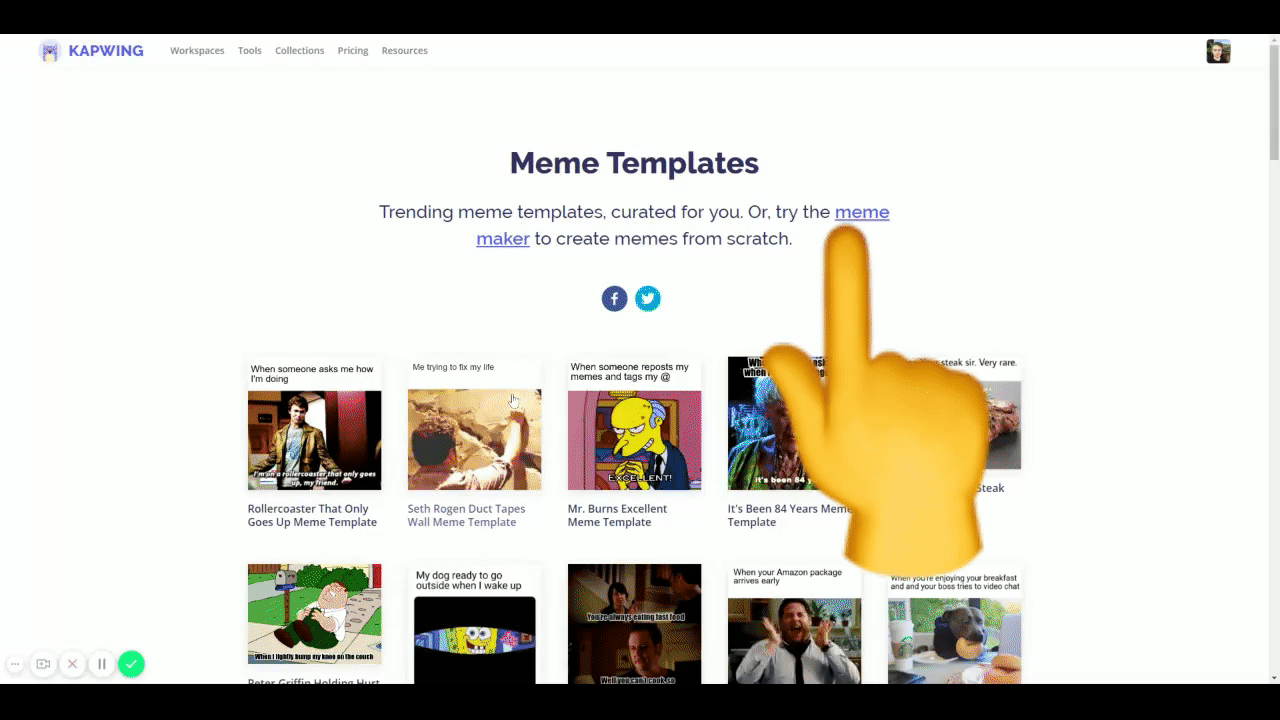Open the Tools menu
1280x720 pixels.
coord(249,51)
